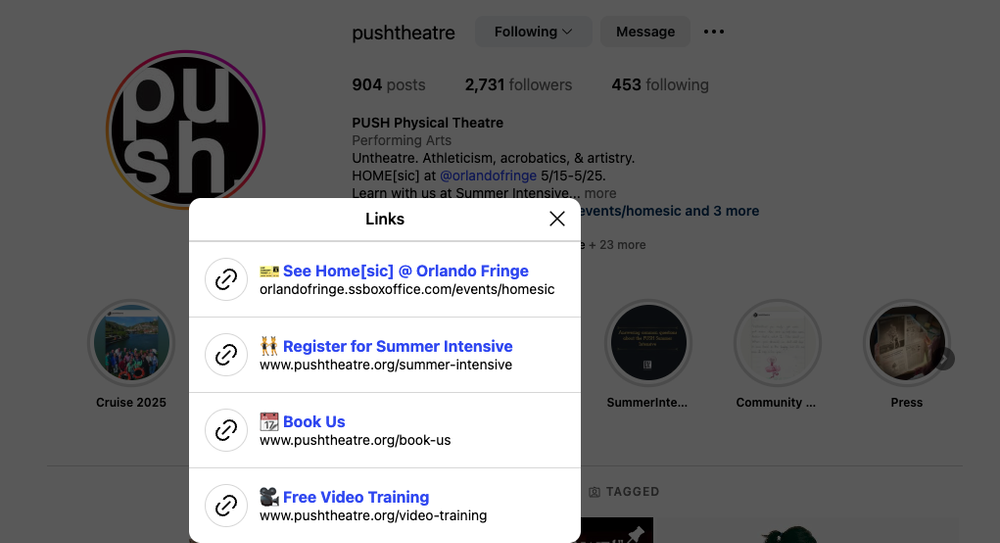
Task: View the 2,731 followers list
Action: pos(518,85)
